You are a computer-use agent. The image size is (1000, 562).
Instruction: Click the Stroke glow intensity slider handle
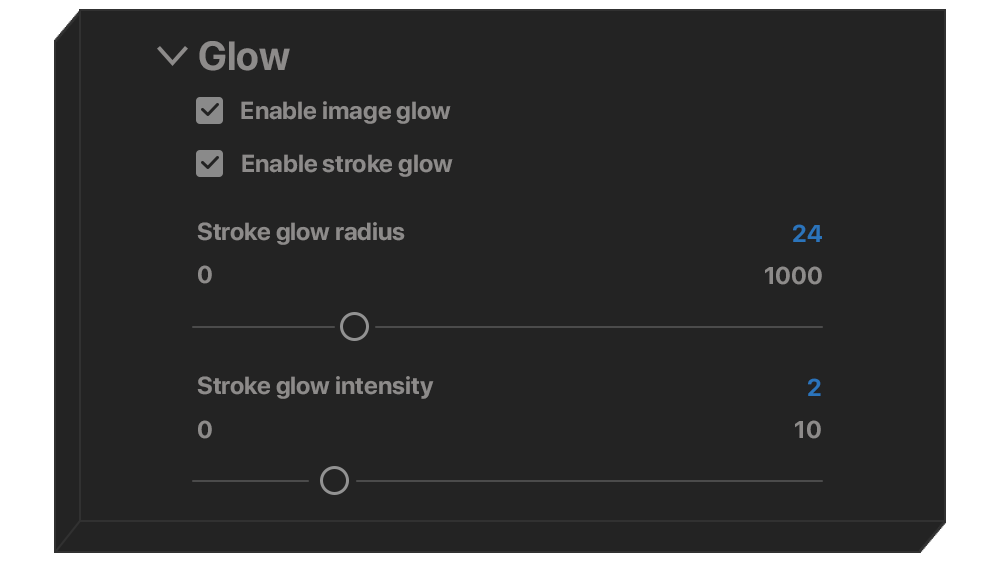point(334,481)
